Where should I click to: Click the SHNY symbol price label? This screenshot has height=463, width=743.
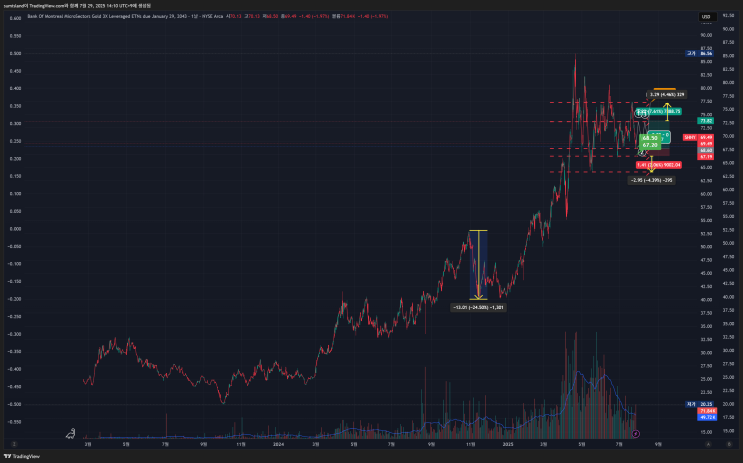point(690,137)
